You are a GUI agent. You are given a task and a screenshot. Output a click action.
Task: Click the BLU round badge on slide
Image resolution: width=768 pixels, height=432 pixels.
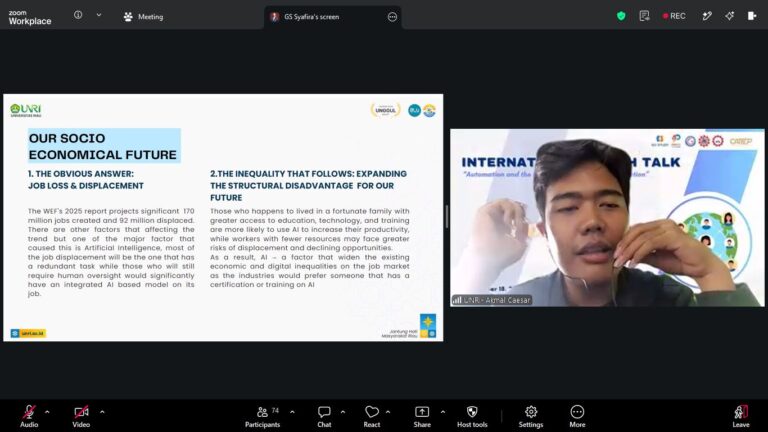[x=414, y=110]
